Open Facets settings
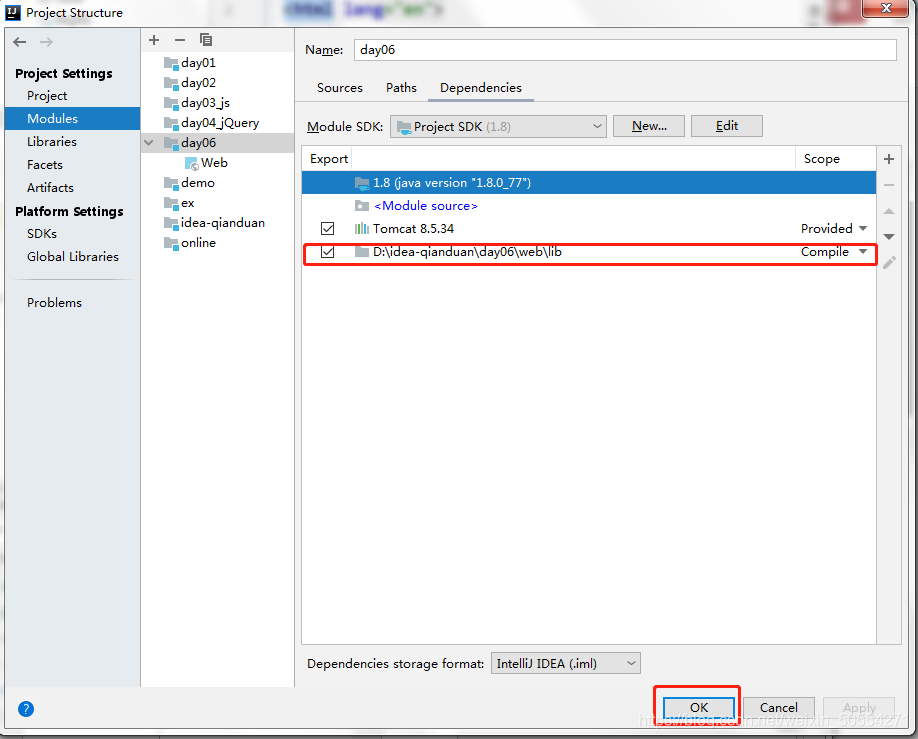The image size is (918, 739). tap(44, 165)
